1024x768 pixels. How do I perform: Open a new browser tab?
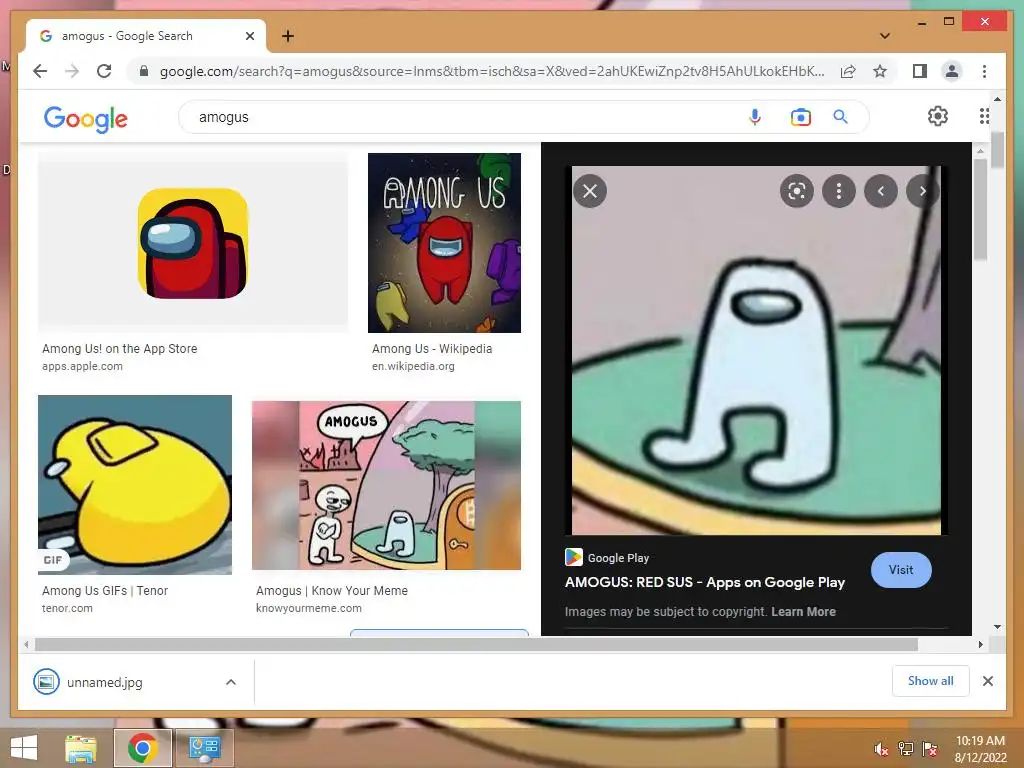tap(287, 36)
